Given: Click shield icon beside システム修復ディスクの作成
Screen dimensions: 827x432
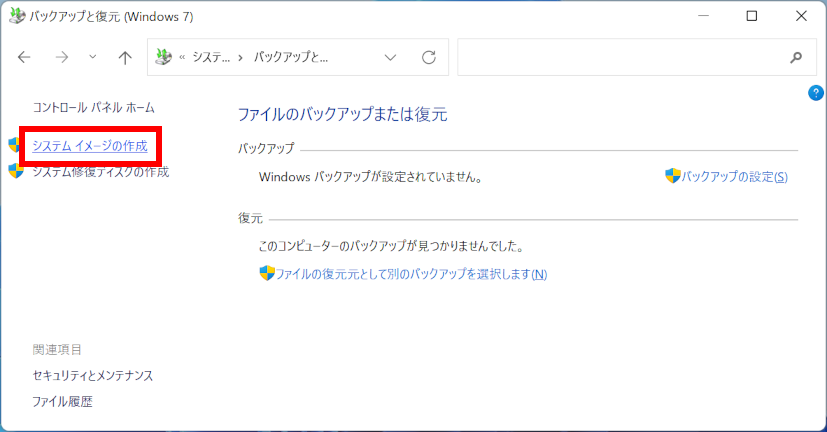Looking at the screenshot, I should point(16,171).
